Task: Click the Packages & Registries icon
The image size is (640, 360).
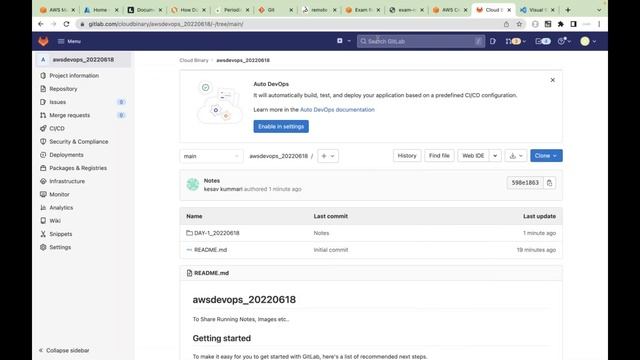Action: (43, 168)
